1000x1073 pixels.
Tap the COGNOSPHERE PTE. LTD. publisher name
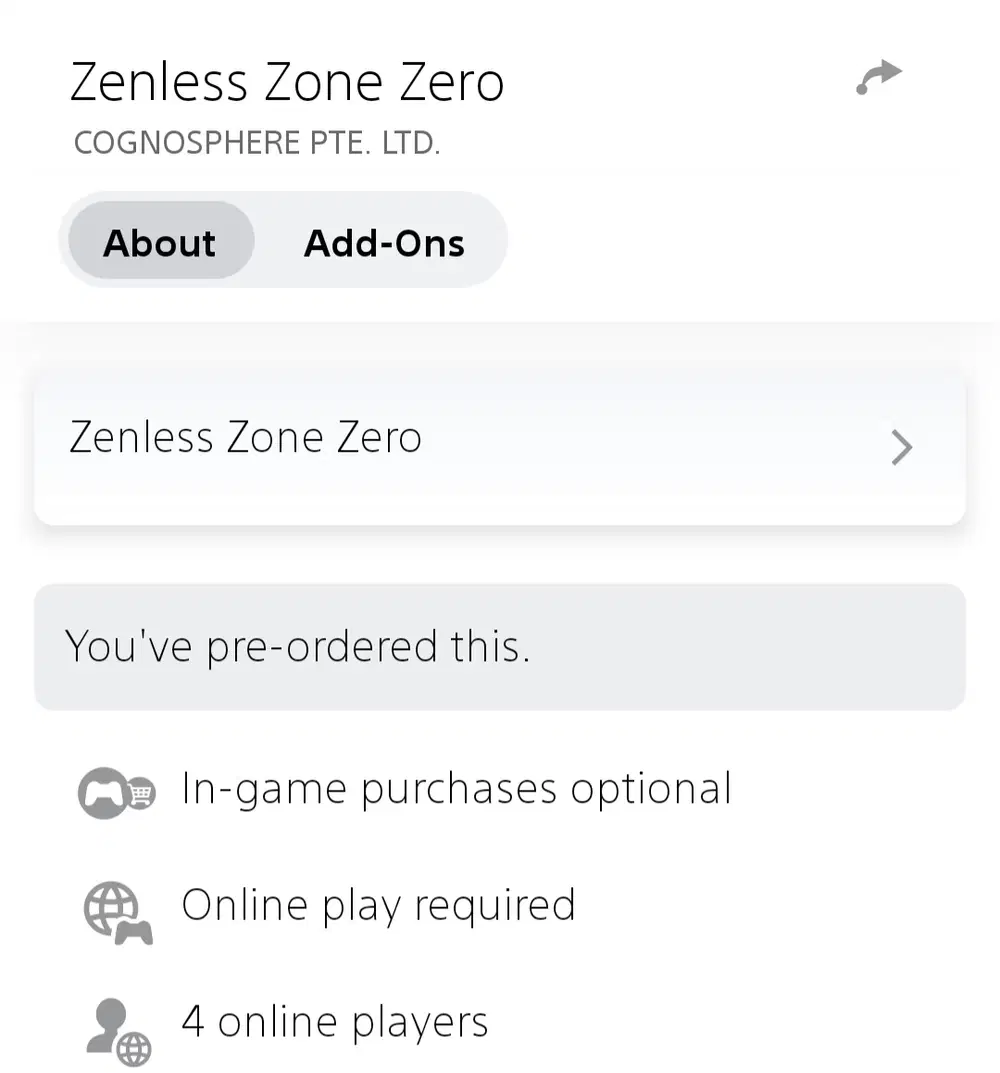[x=257, y=143]
